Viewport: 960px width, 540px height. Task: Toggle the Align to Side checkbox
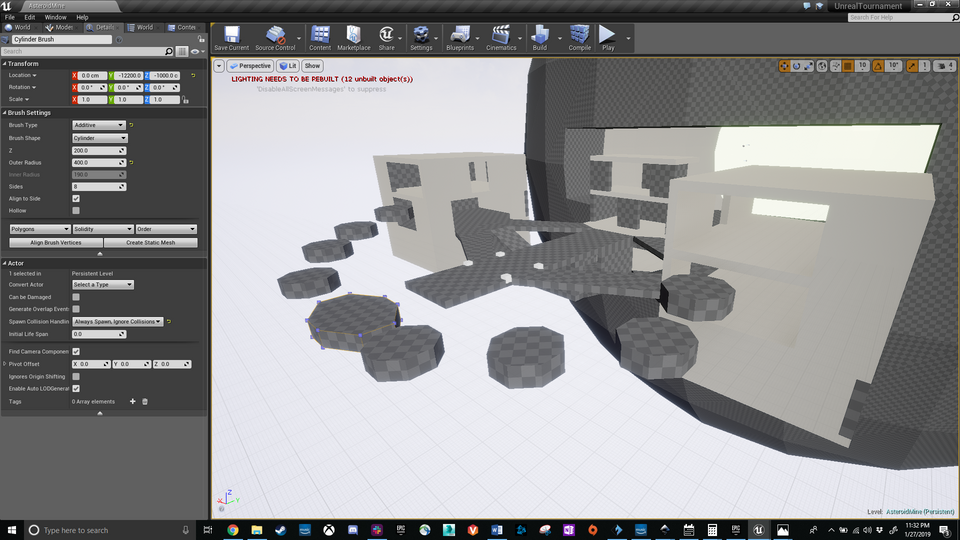(76, 198)
